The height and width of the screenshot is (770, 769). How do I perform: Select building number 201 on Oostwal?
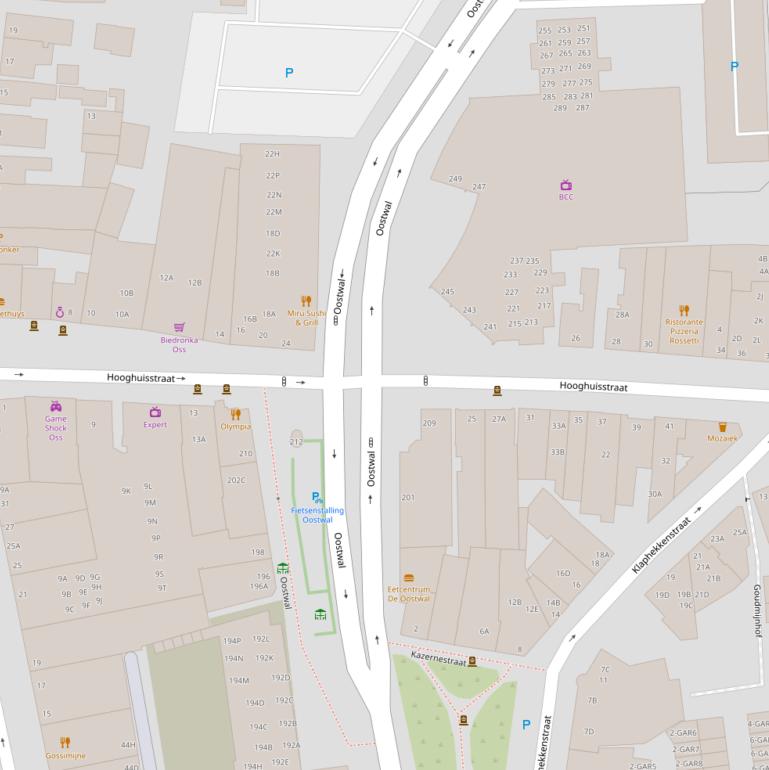click(408, 497)
